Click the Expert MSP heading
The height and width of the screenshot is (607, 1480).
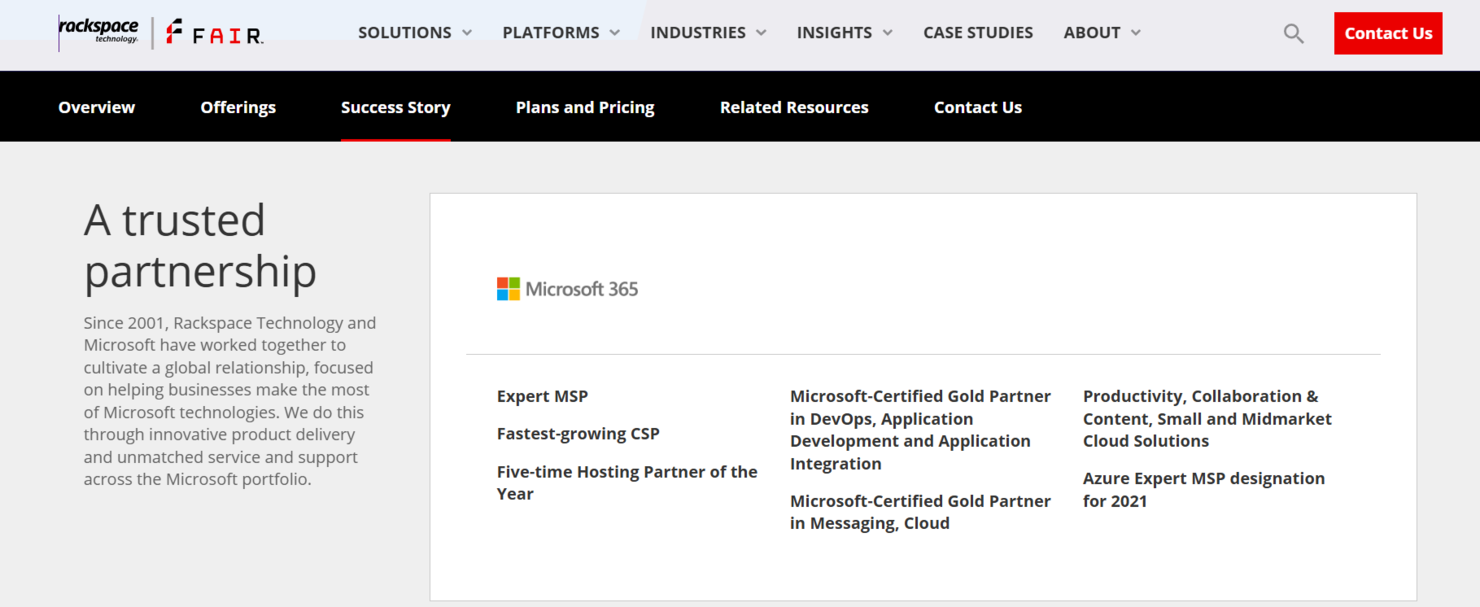[x=543, y=396]
